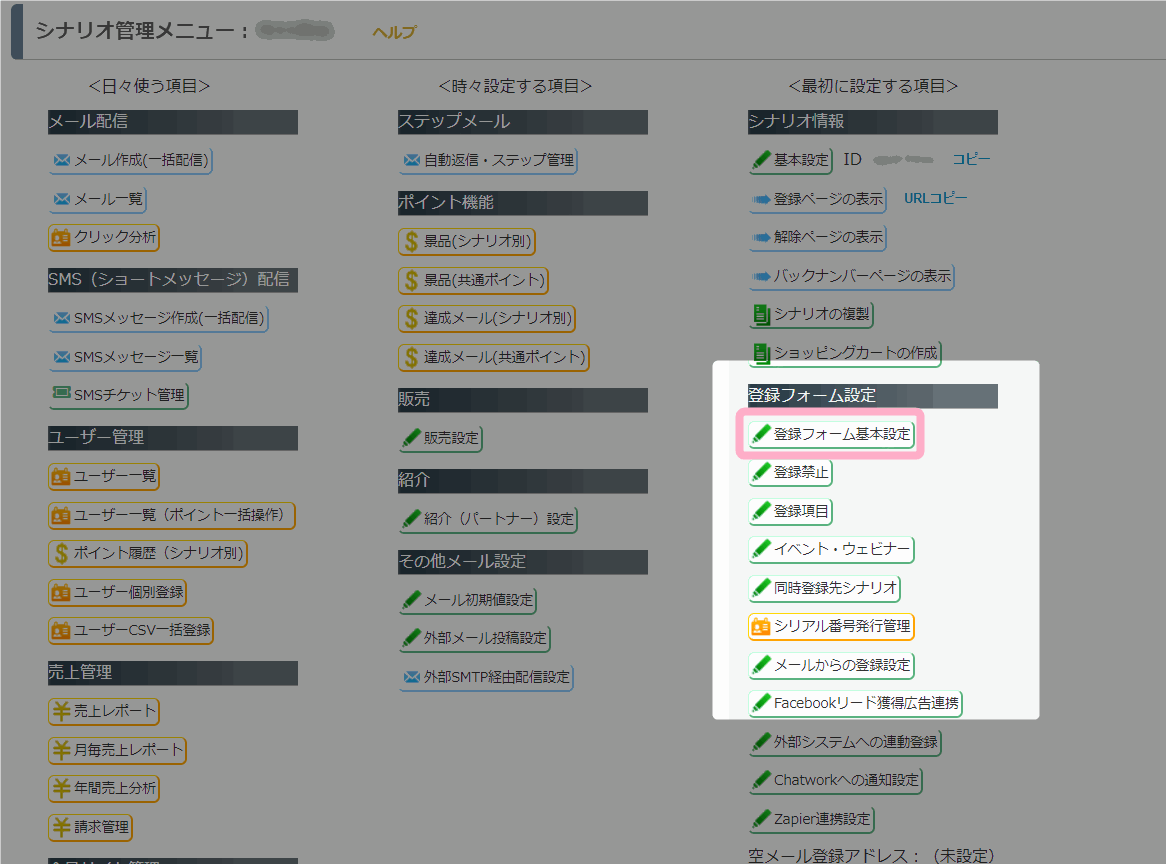Open SMSチケット管理
The width and height of the screenshot is (1166, 864).
coord(117,395)
